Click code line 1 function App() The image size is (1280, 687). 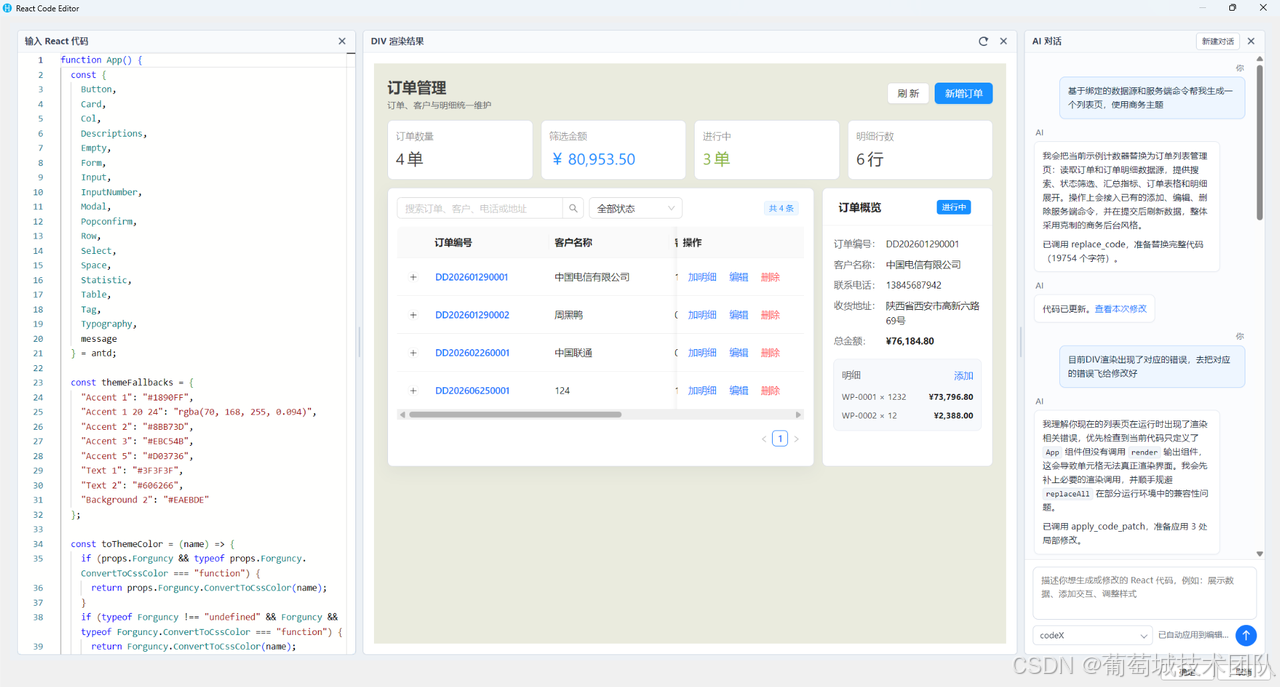click(101, 60)
